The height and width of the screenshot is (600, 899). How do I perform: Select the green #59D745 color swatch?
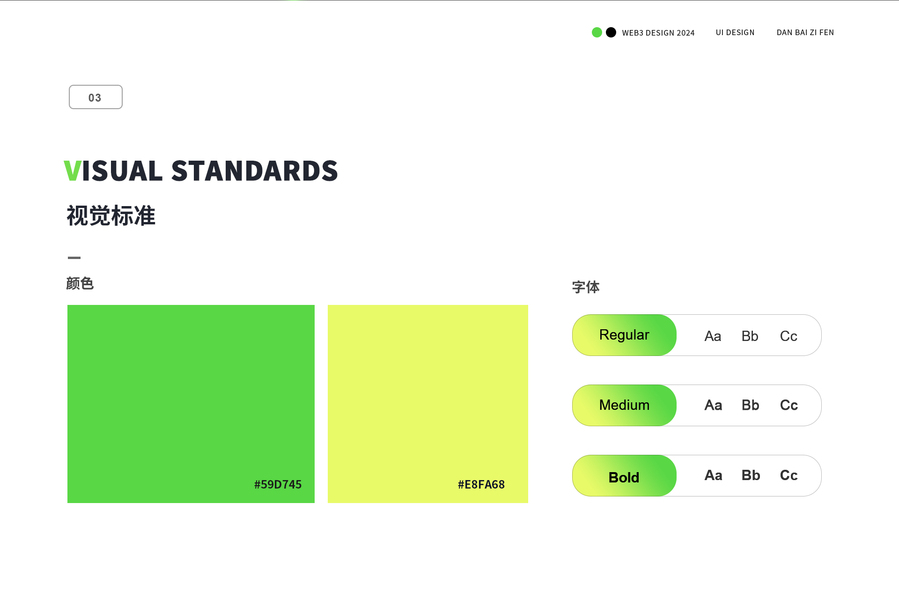point(191,390)
